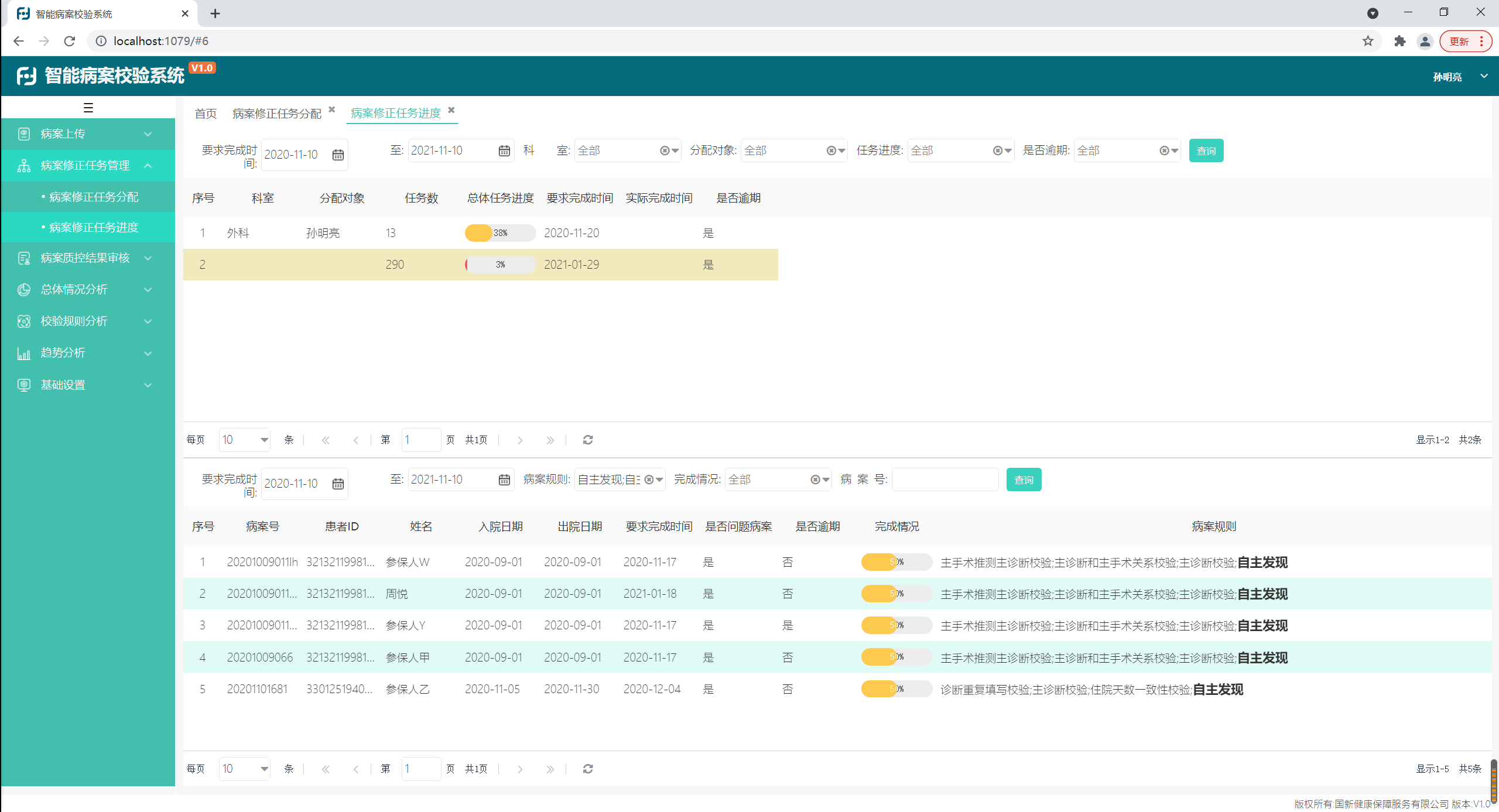Open the 科室 dropdown
Screen dimensions: 1499x812
[675, 151]
